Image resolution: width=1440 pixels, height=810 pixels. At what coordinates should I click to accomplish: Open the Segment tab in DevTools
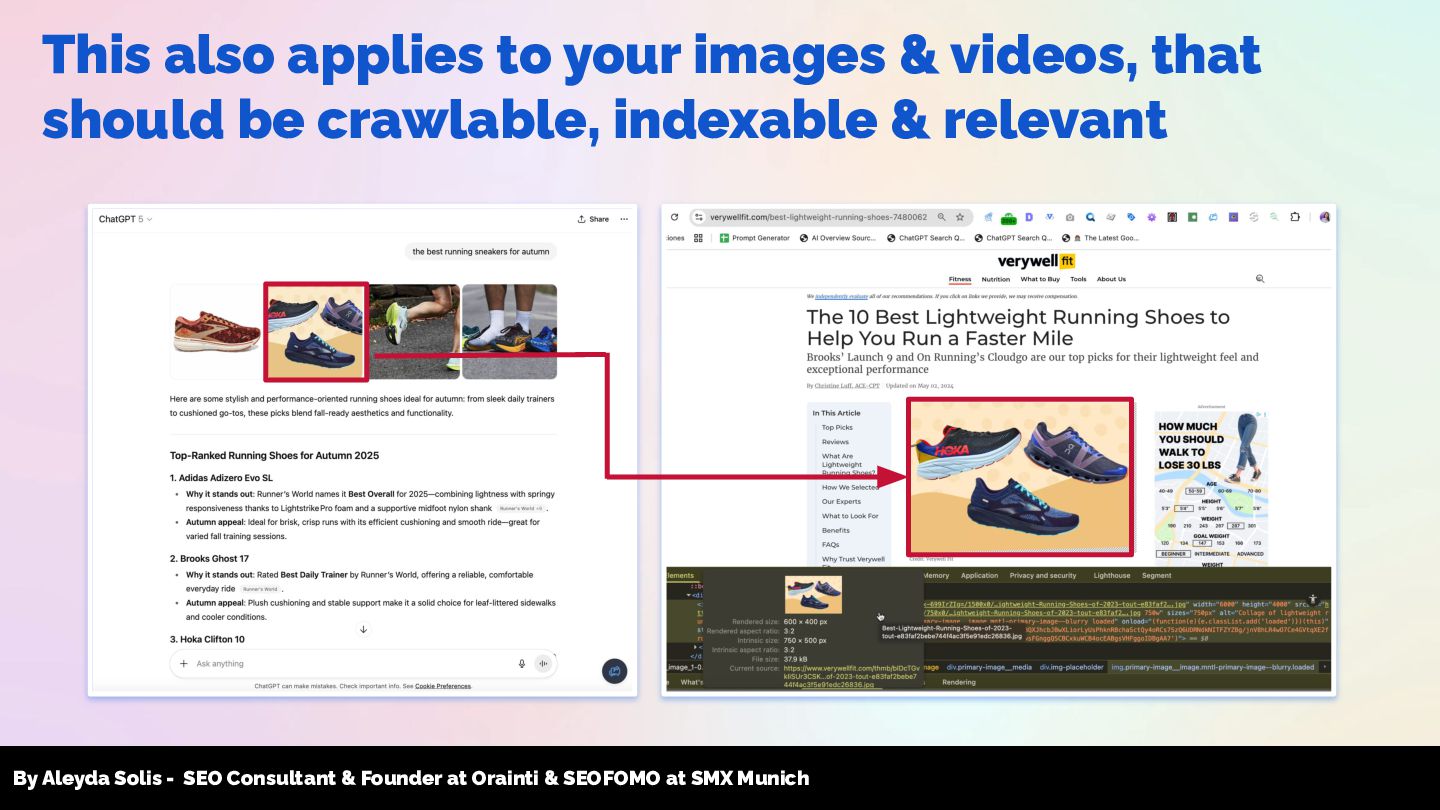tap(1156, 575)
